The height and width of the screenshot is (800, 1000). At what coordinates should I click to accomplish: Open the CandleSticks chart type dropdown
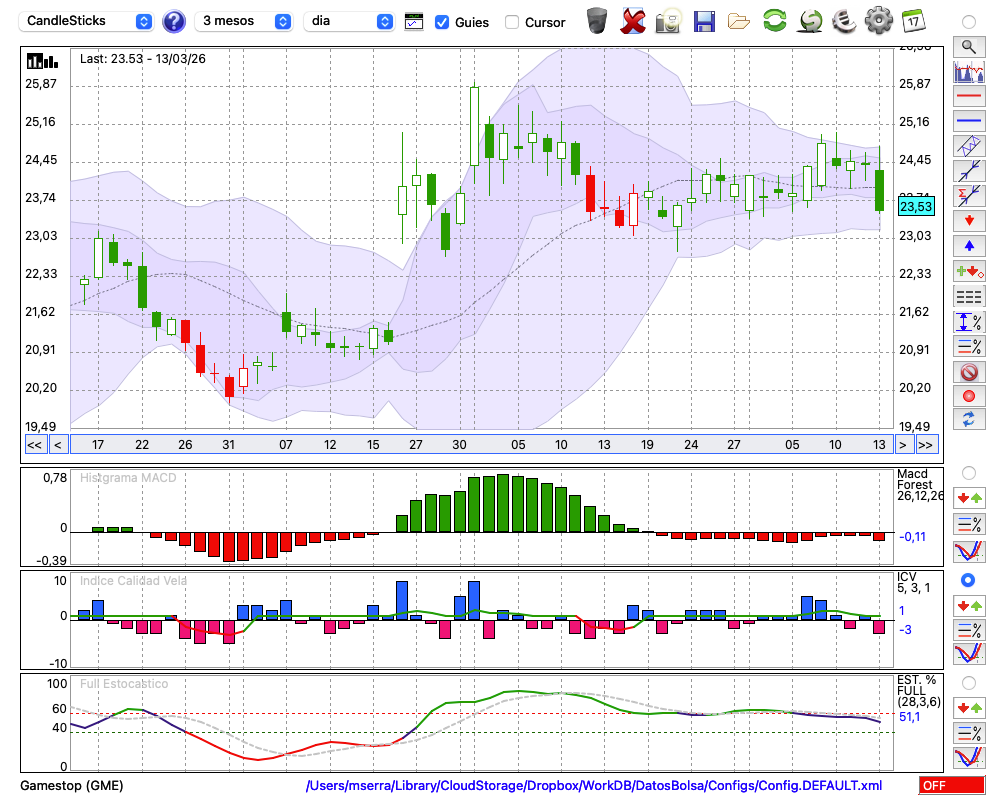88,21
